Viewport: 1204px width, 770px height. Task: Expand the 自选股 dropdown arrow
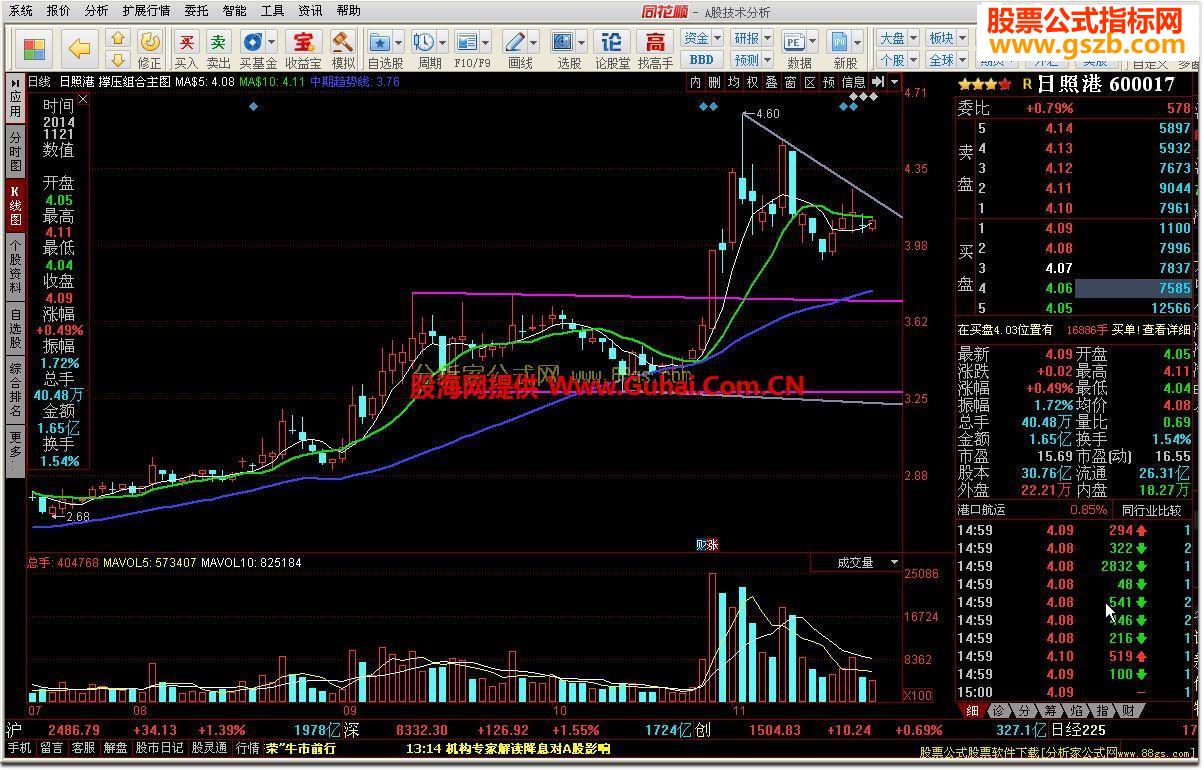click(397, 43)
